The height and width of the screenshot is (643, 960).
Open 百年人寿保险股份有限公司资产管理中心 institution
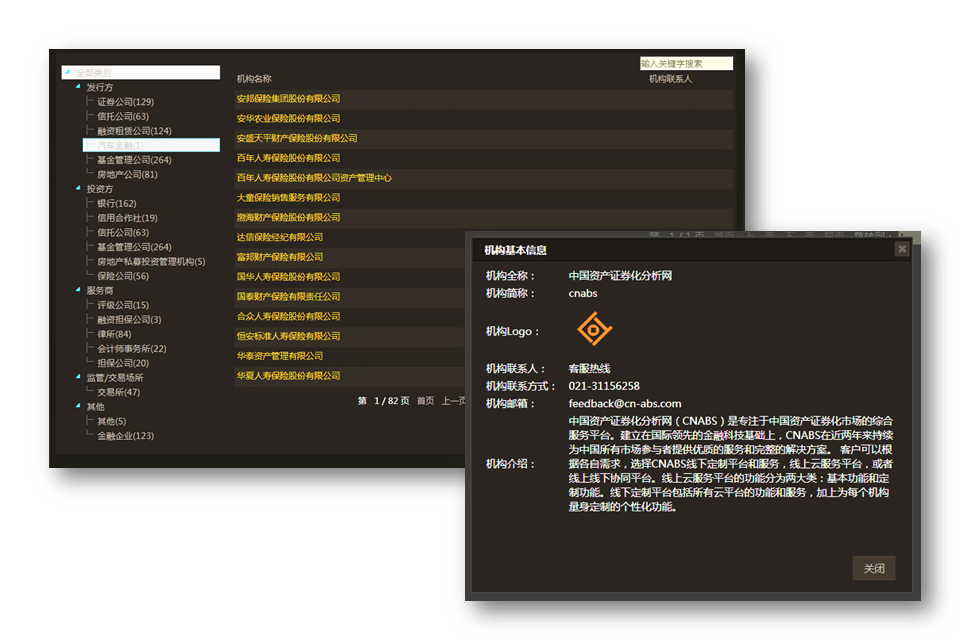[314, 178]
